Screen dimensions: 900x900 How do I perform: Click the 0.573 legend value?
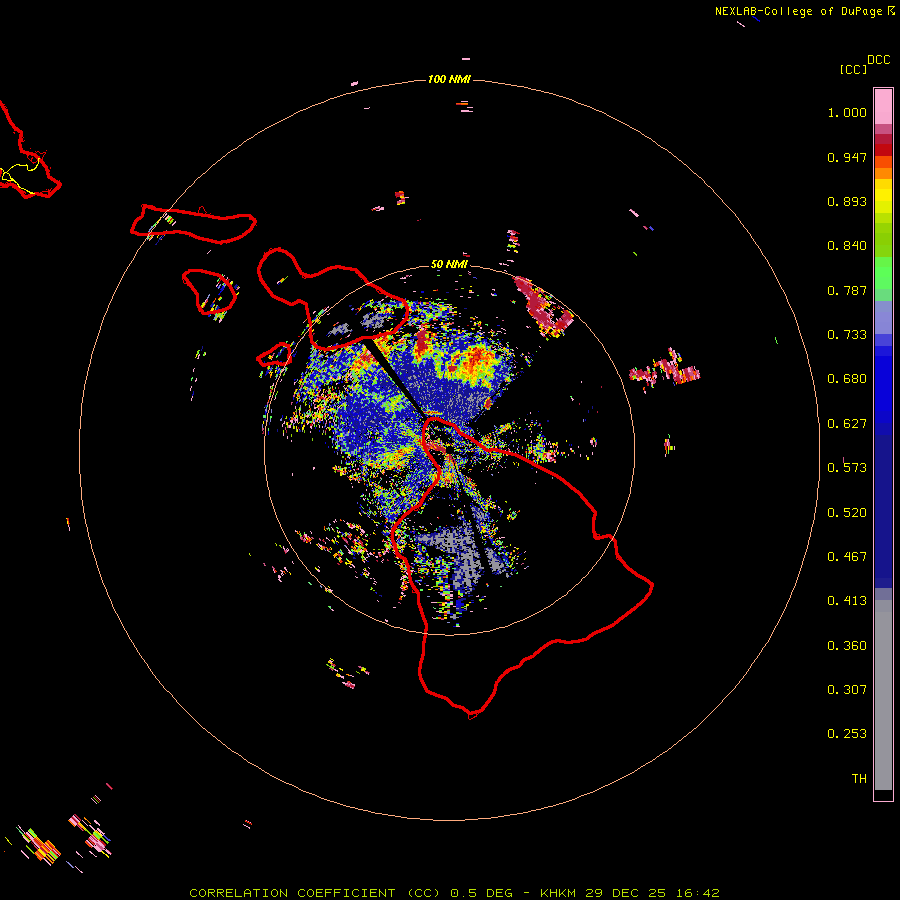847,468
